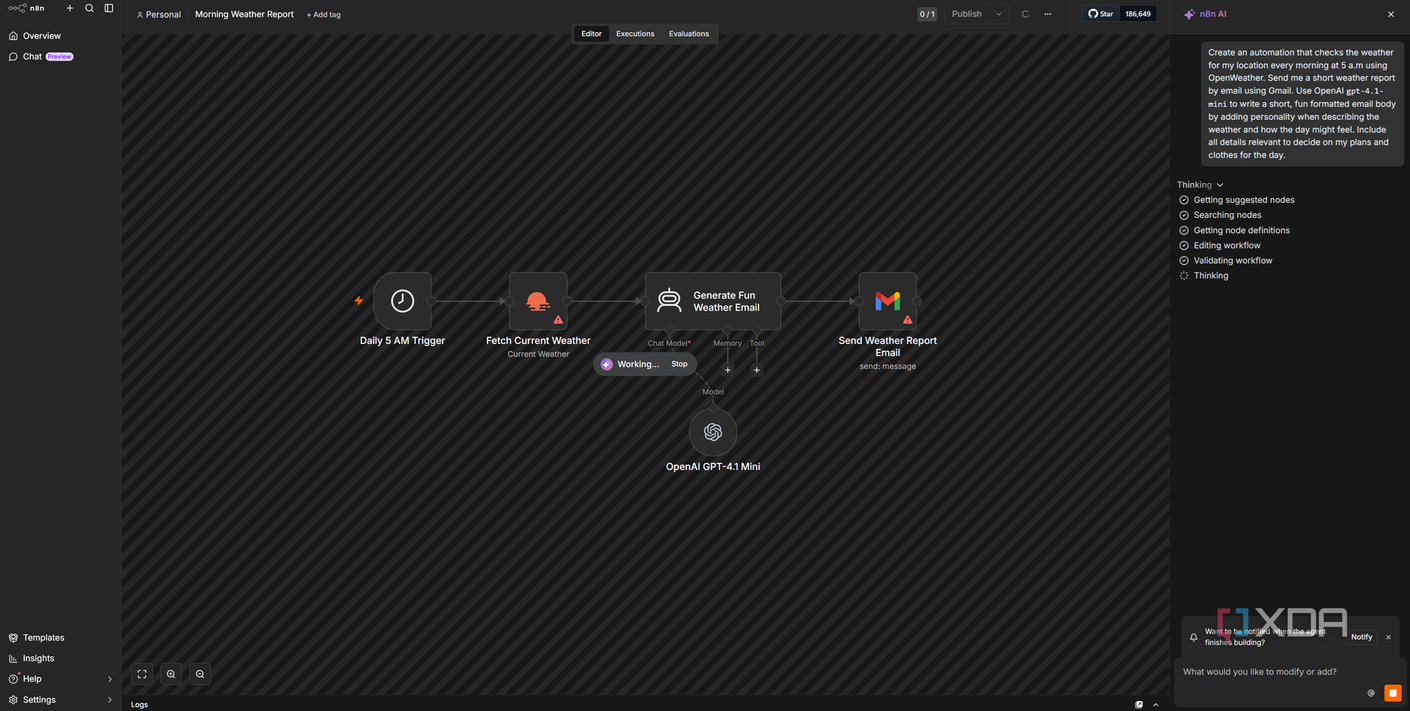Click the modify or add message field
The image size is (1410, 711).
1275,672
